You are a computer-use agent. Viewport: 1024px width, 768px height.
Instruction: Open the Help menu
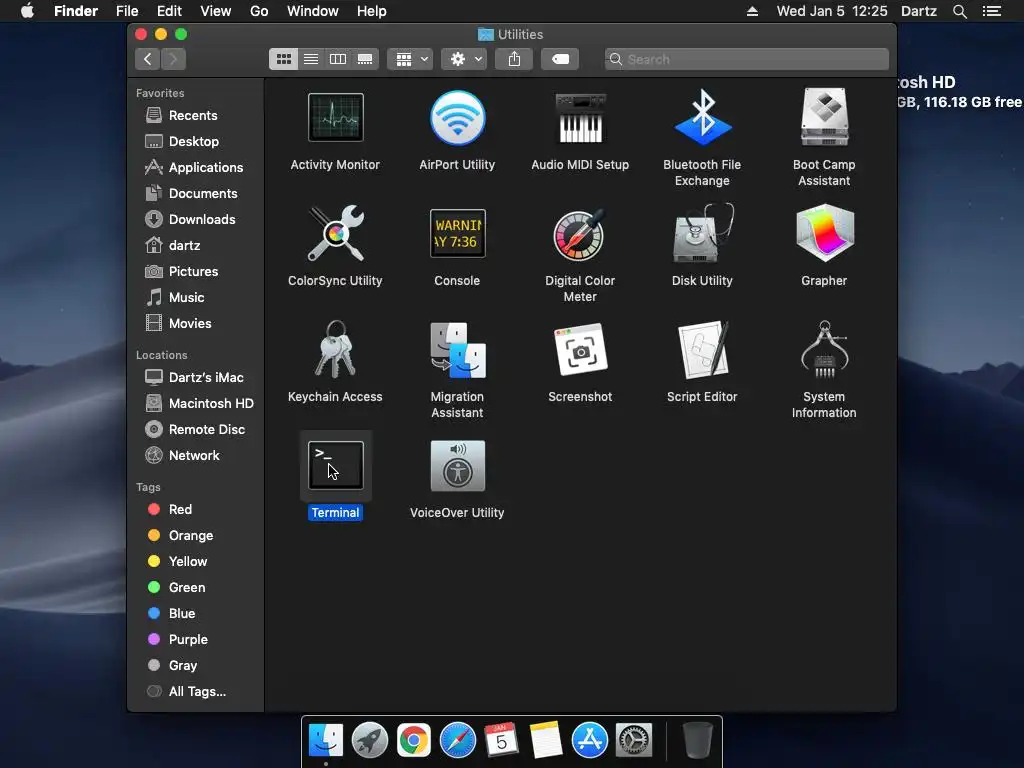[372, 11]
